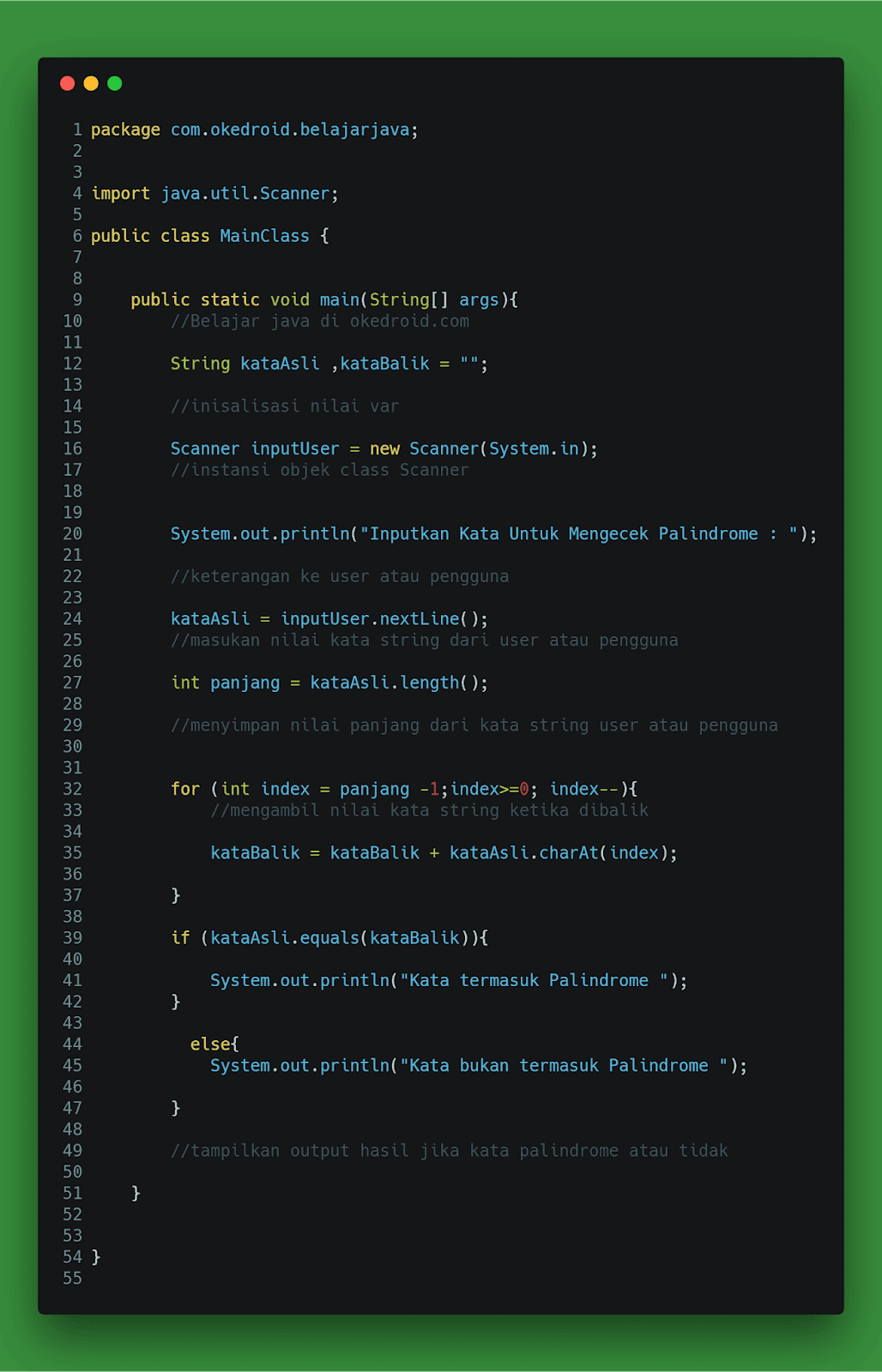
Task: Click 'java.util.Scanner' import path
Action: [x=245, y=194]
